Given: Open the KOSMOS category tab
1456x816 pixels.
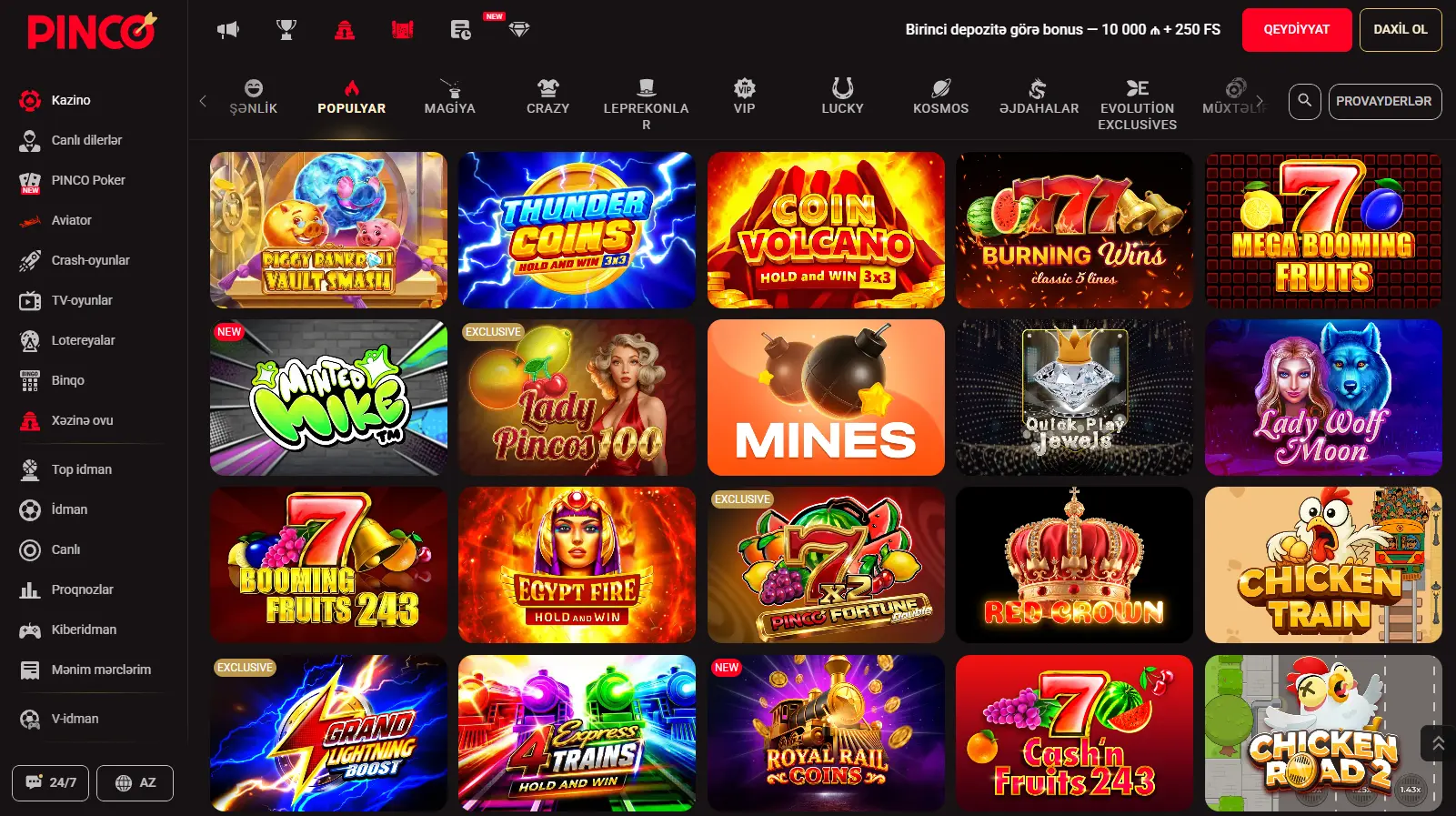Looking at the screenshot, I should click(941, 98).
